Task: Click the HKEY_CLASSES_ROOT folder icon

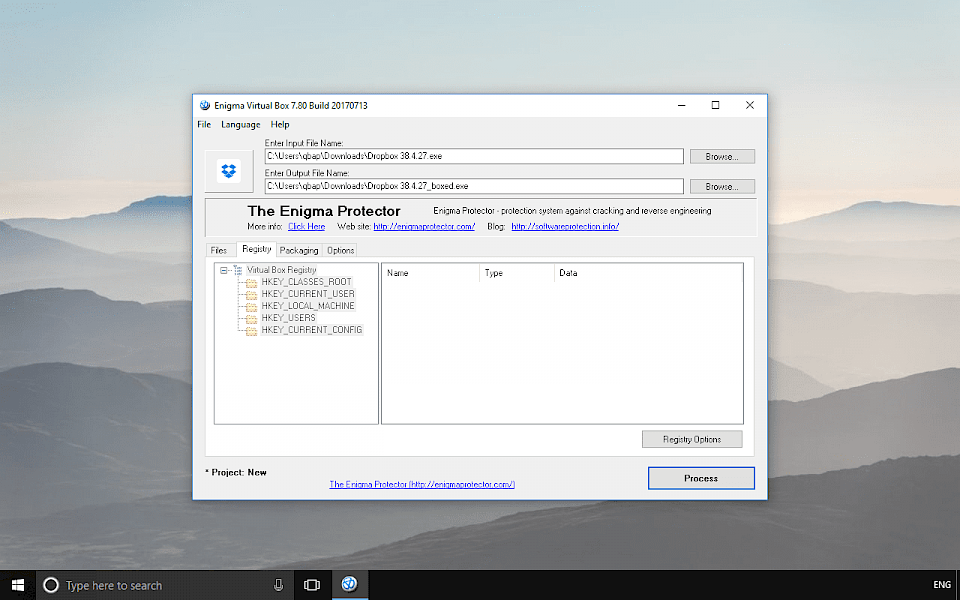Action: [251, 282]
